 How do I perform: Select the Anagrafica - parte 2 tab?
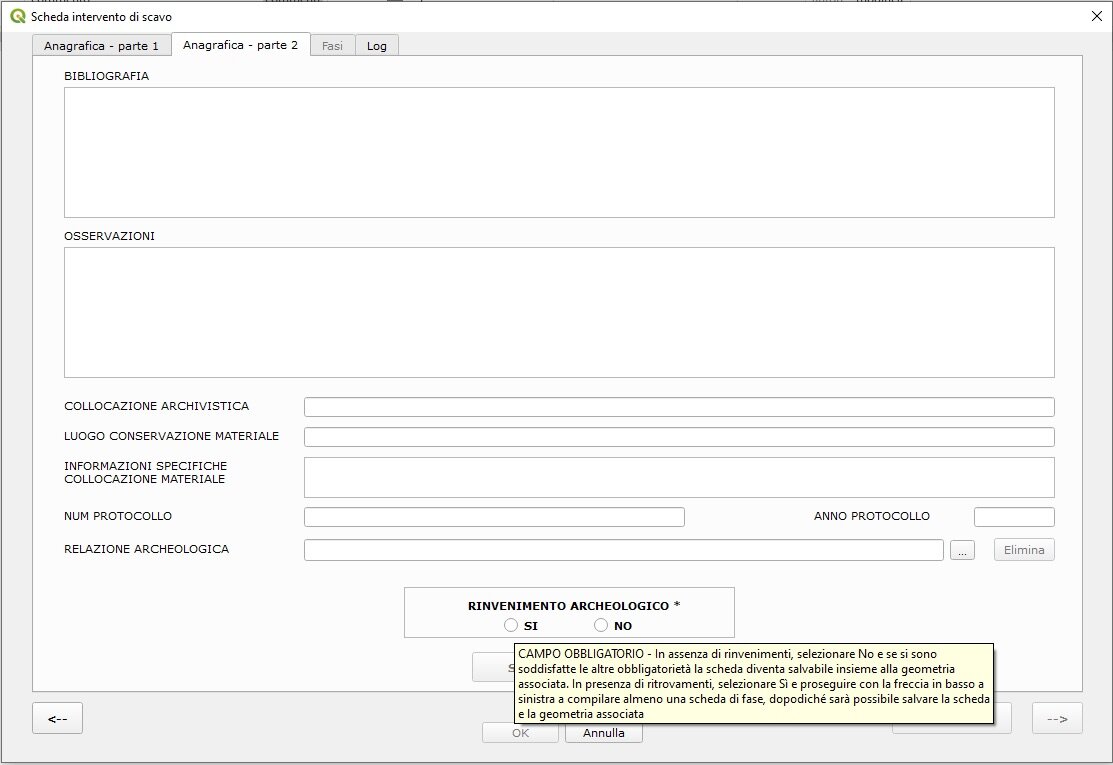point(240,45)
